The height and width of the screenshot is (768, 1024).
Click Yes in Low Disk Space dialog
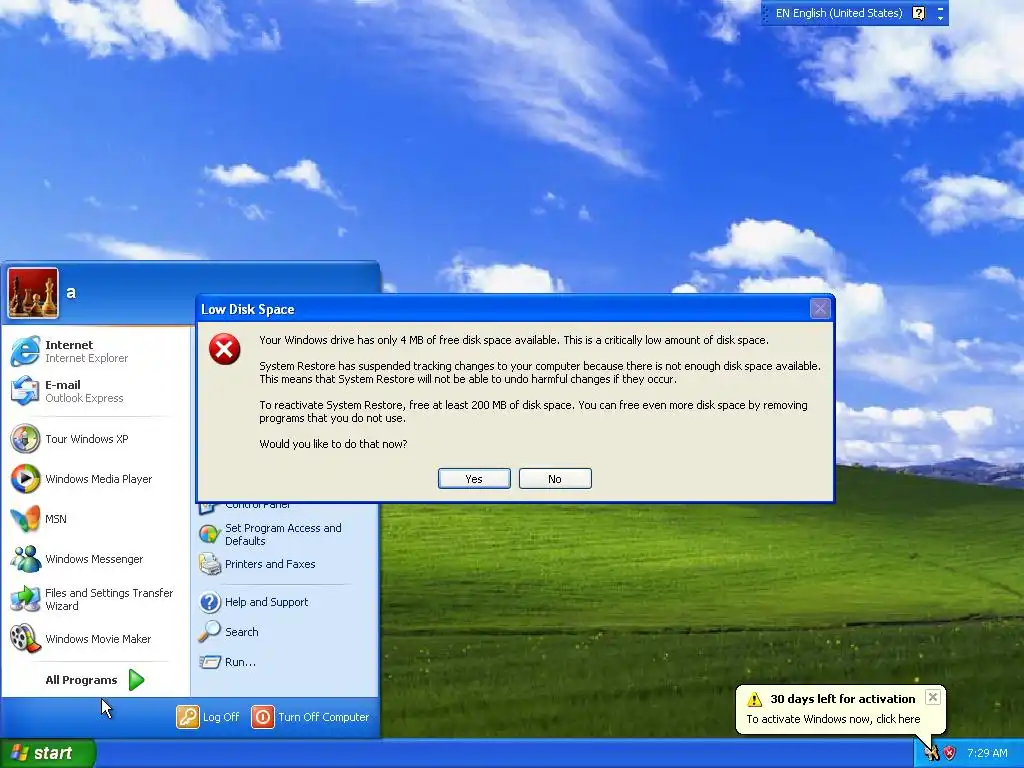pyautogui.click(x=474, y=479)
